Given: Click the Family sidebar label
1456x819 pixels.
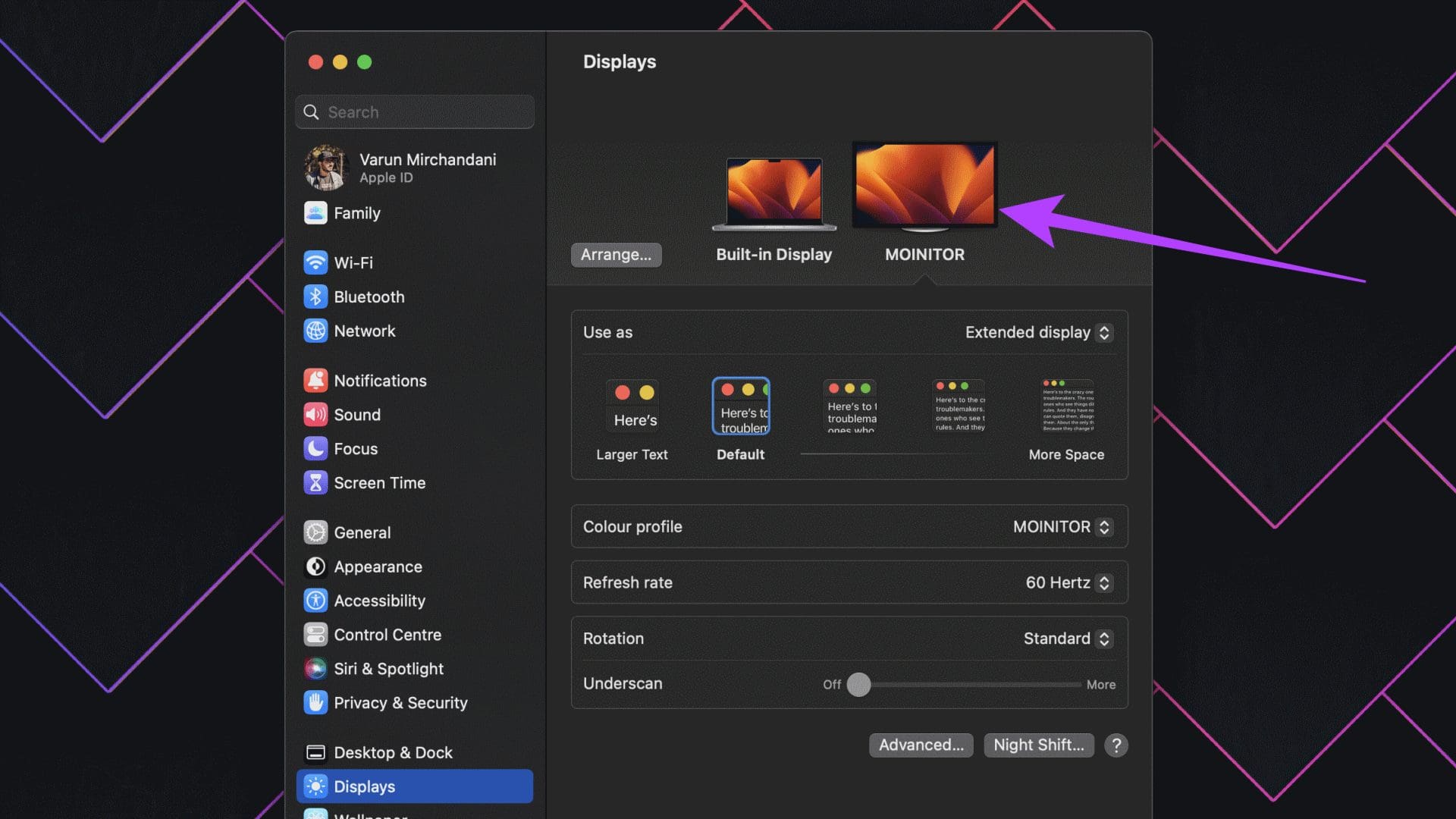Looking at the screenshot, I should tap(357, 213).
